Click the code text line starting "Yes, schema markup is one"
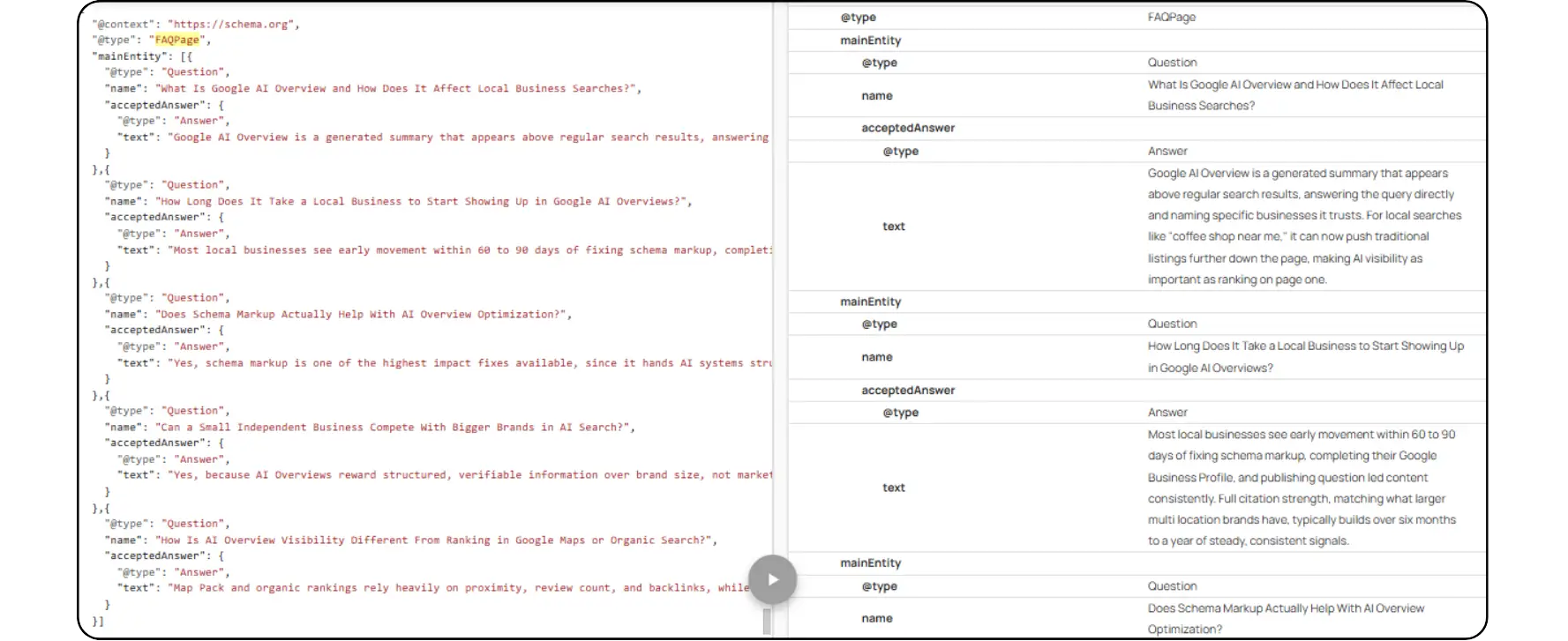 tap(444, 363)
